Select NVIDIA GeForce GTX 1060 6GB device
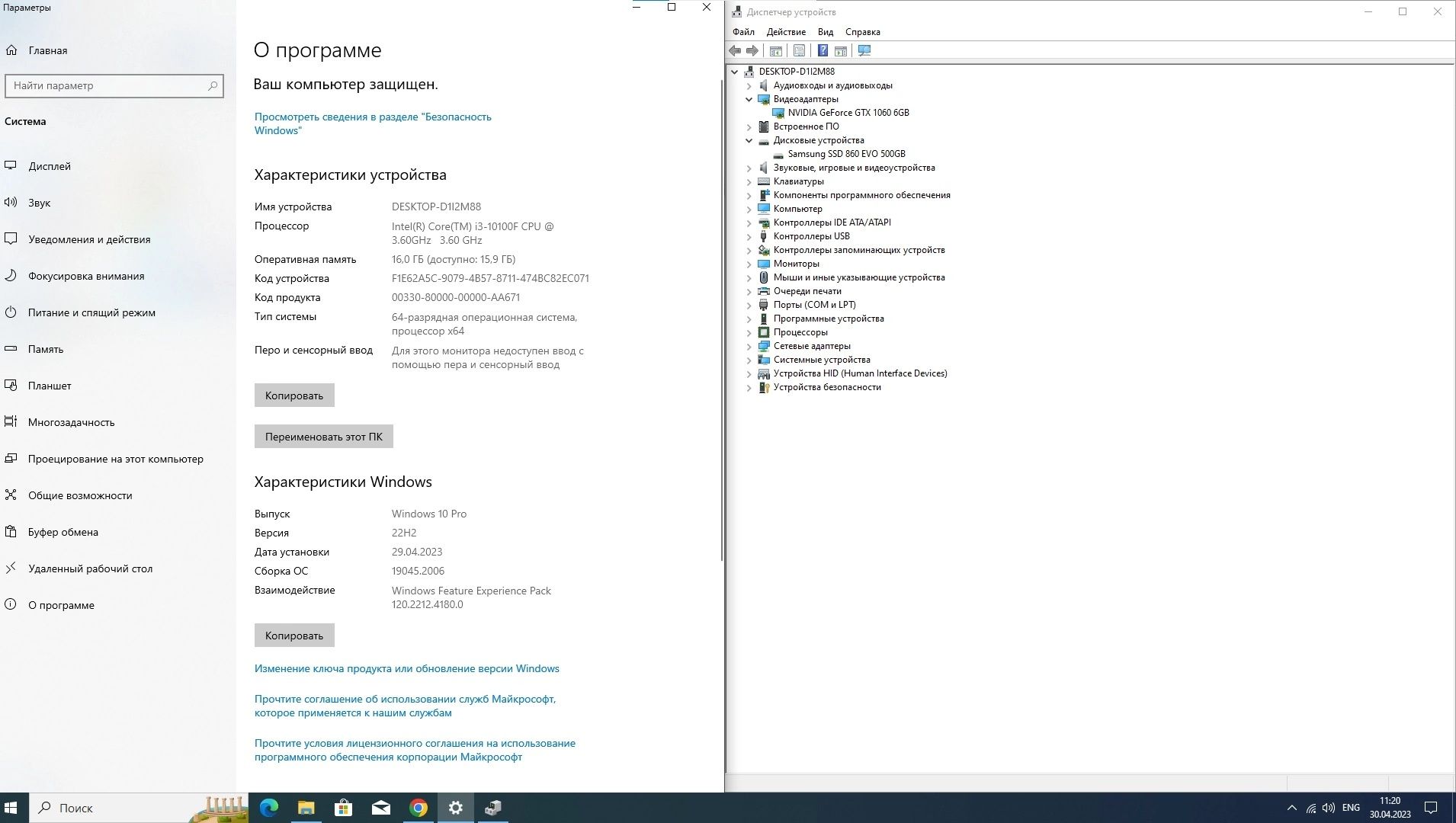Image resolution: width=1456 pixels, height=823 pixels. (848, 113)
